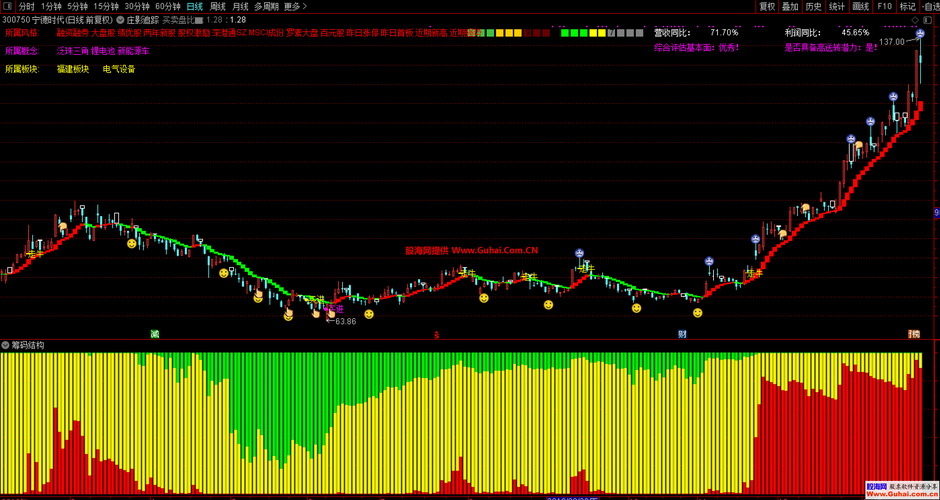Click the sad face icon at 137.00 peak
940x500 pixels.
click(920, 34)
